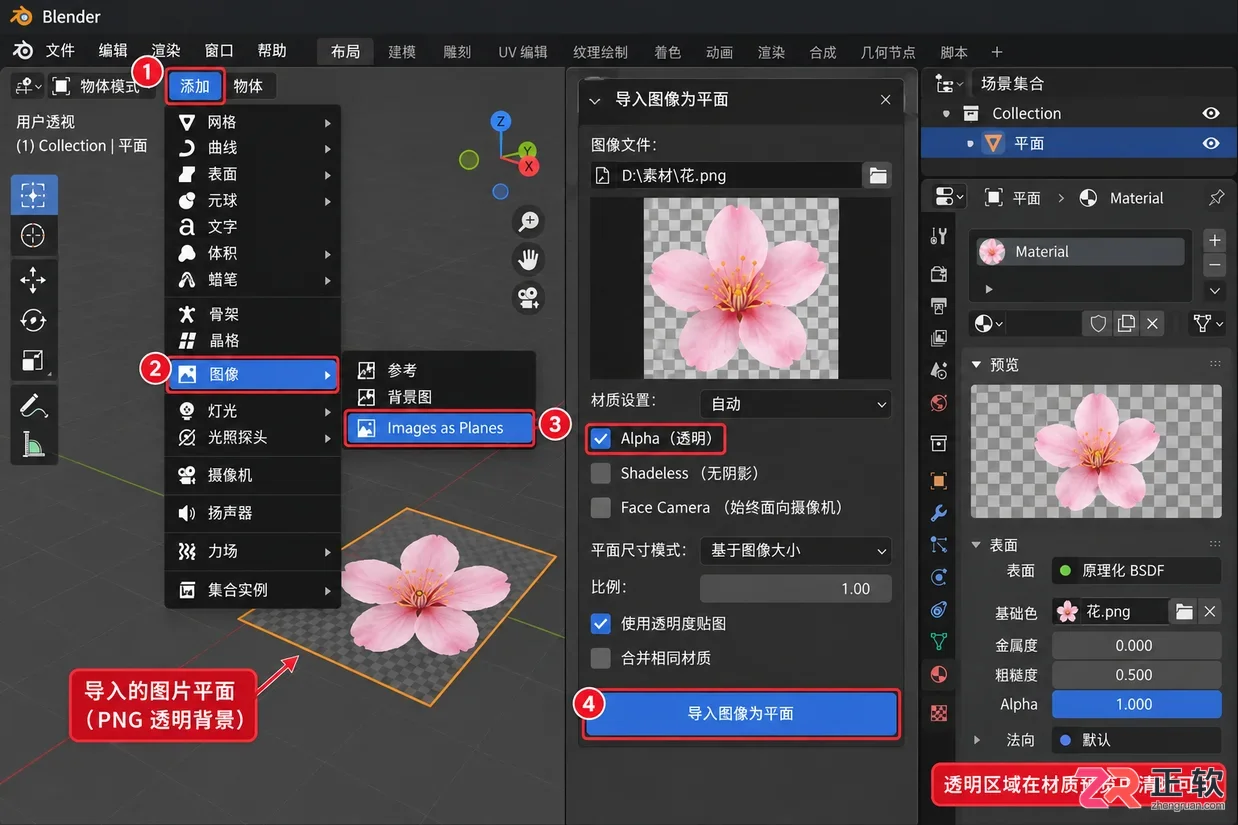Open the 添加 menu
The height and width of the screenshot is (825, 1238).
point(195,86)
